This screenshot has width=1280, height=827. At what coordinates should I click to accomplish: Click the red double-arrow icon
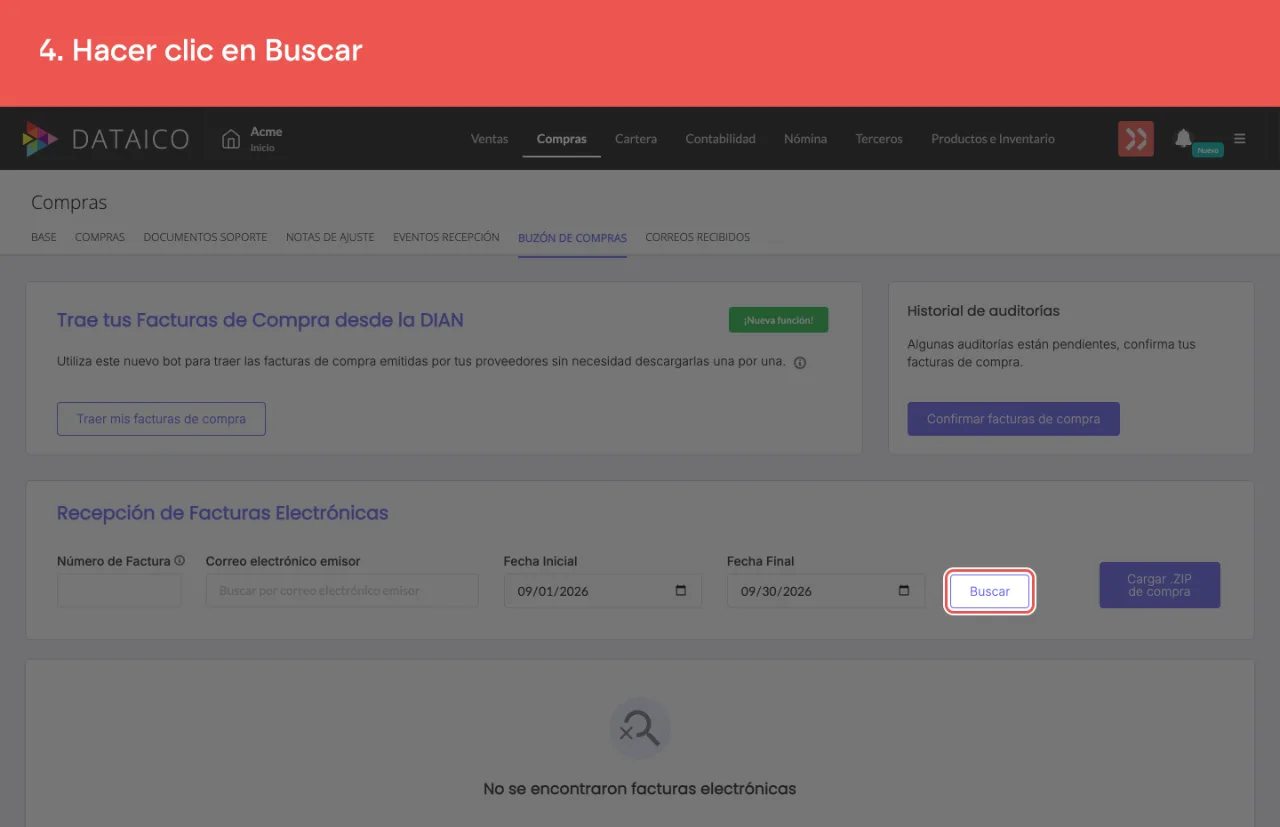1136,139
